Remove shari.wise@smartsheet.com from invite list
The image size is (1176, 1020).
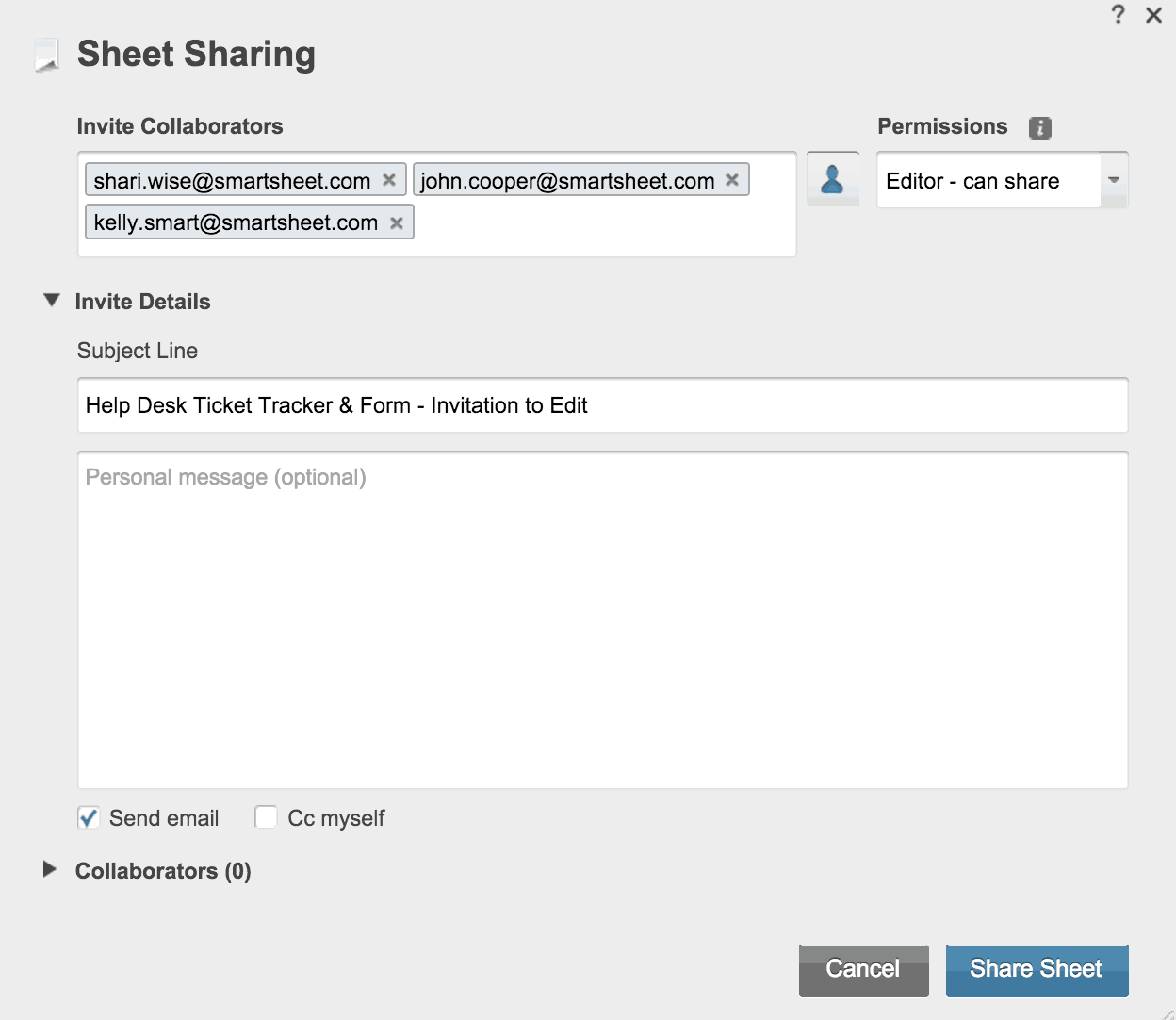[x=388, y=180]
